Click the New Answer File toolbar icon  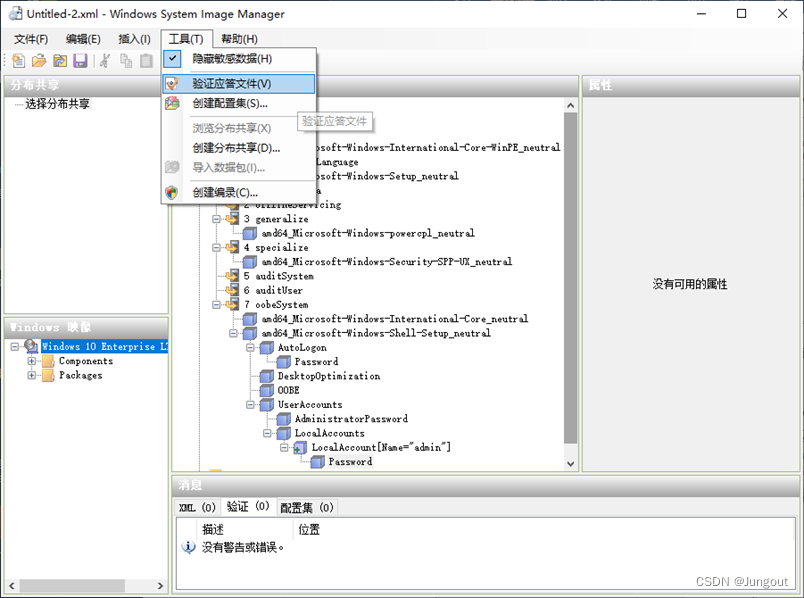coord(18,61)
